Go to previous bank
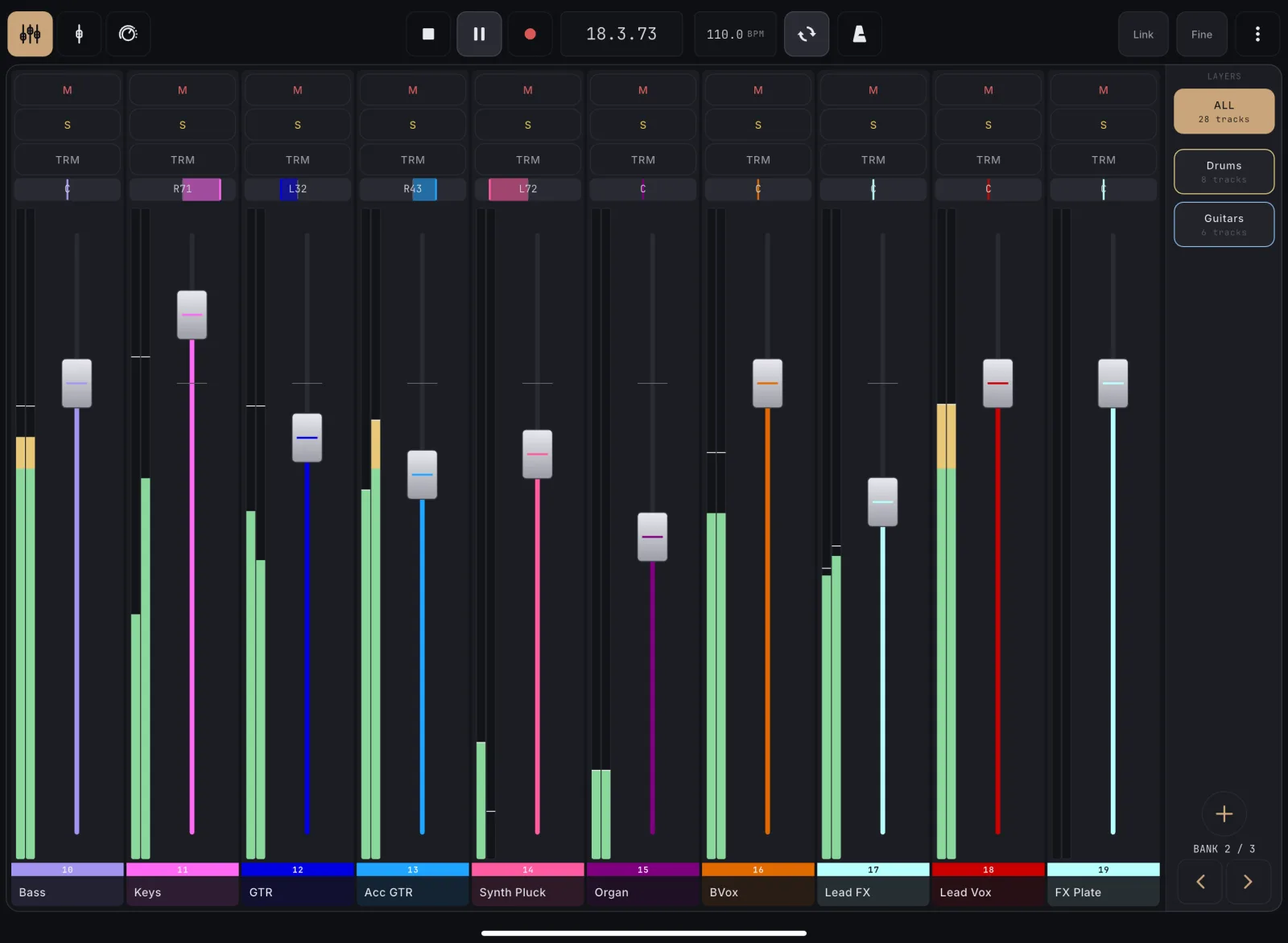 coord(1199,882)
